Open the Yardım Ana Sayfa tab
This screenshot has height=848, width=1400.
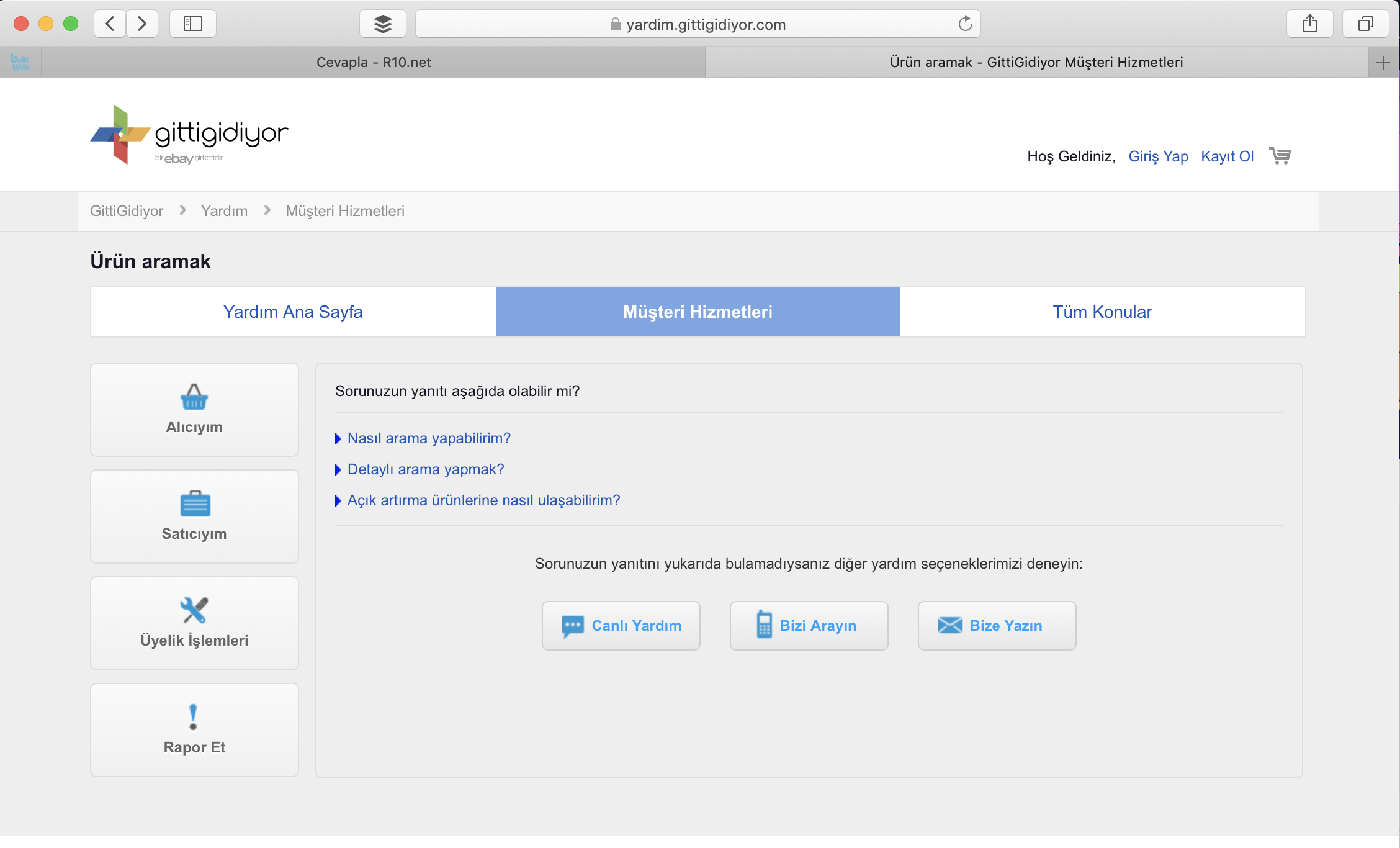coord(293,312)
